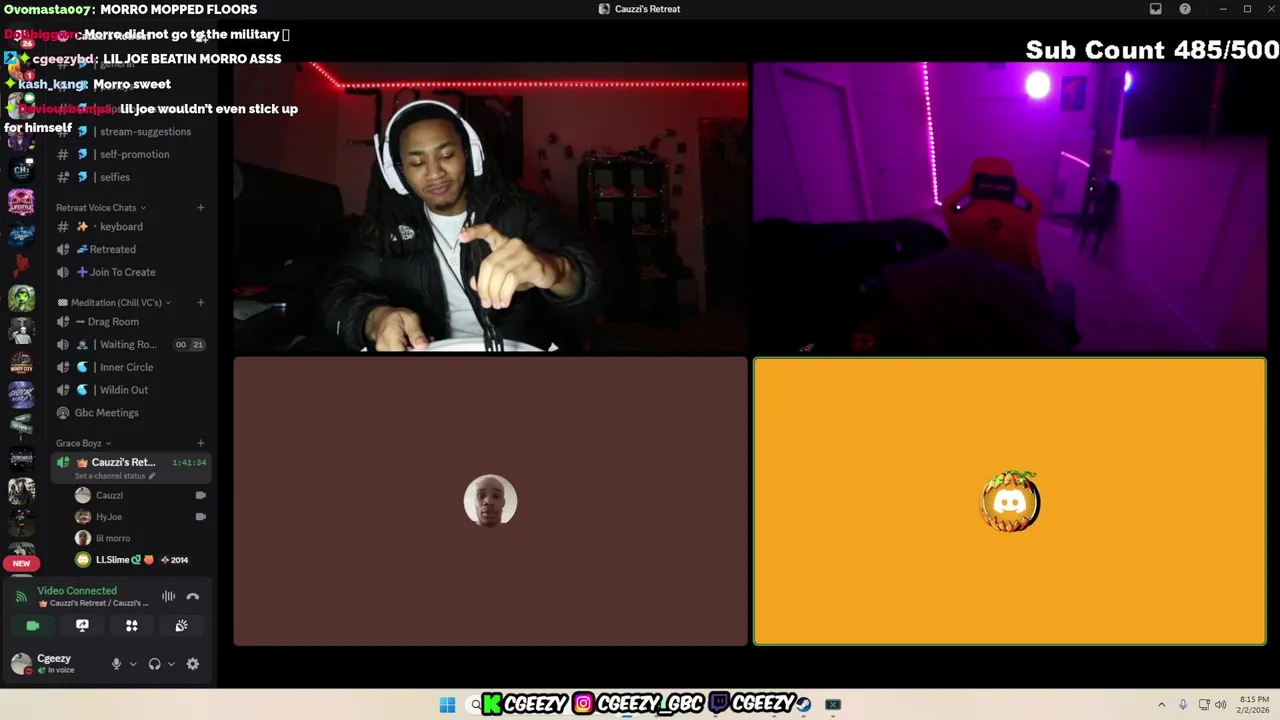
Task: Open Steam from the taskbar
Action: [804, 704]
